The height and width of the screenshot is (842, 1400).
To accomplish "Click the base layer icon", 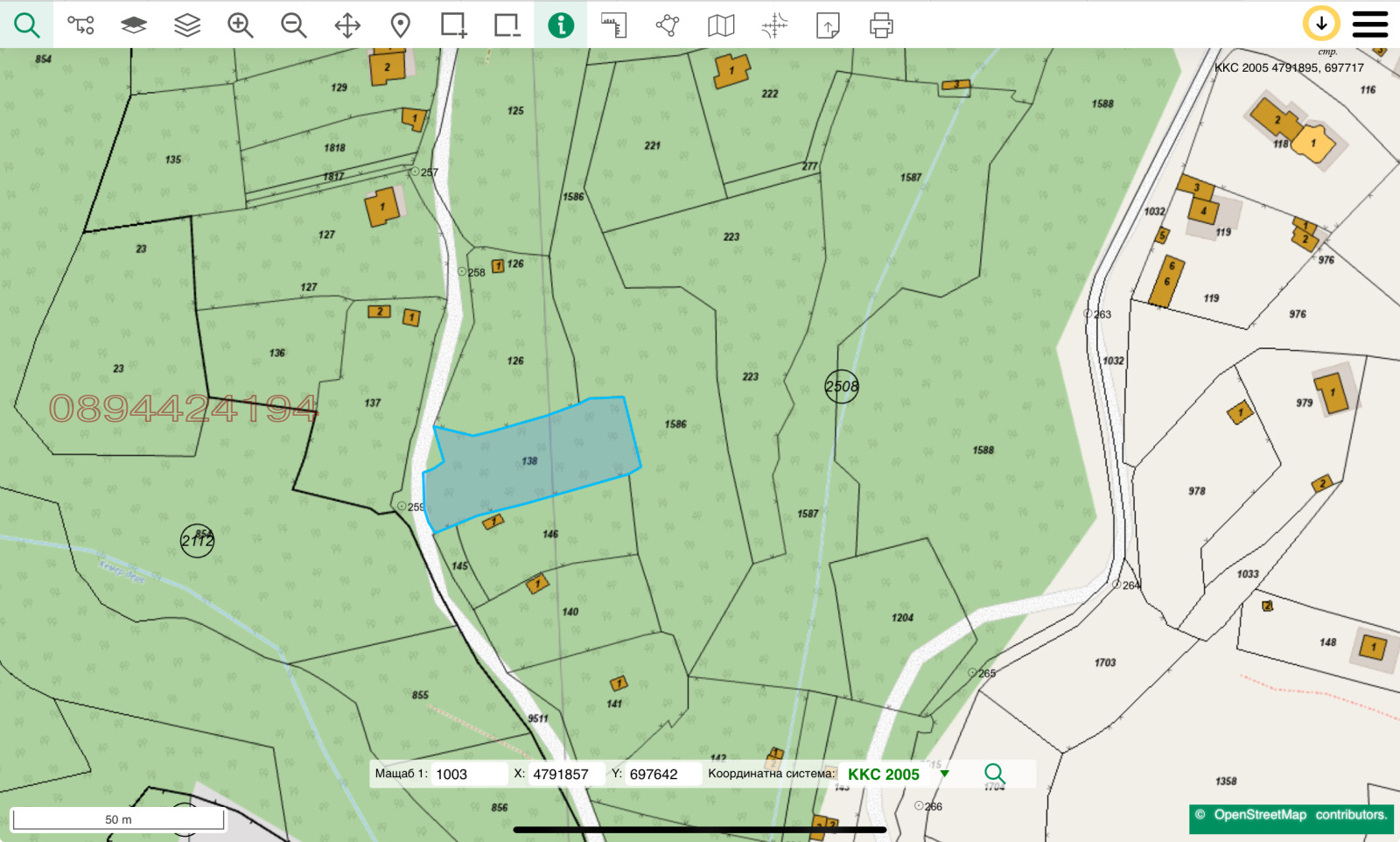I will tap(134, 25).
